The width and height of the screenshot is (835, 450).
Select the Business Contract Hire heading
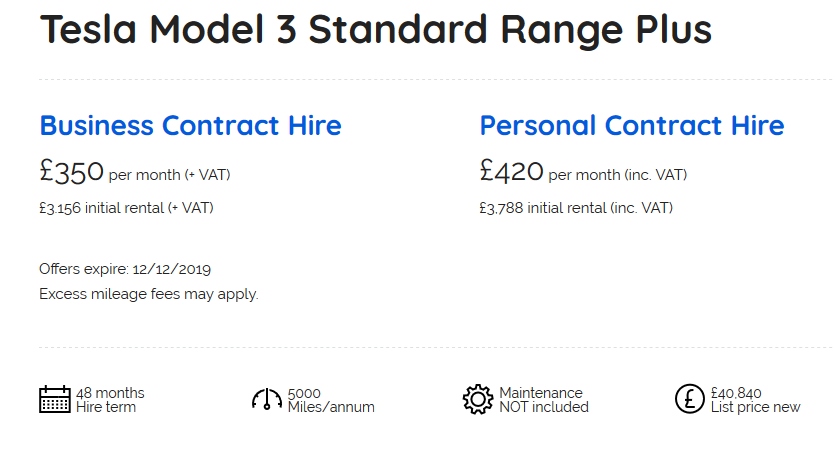(x=190, y=126)
